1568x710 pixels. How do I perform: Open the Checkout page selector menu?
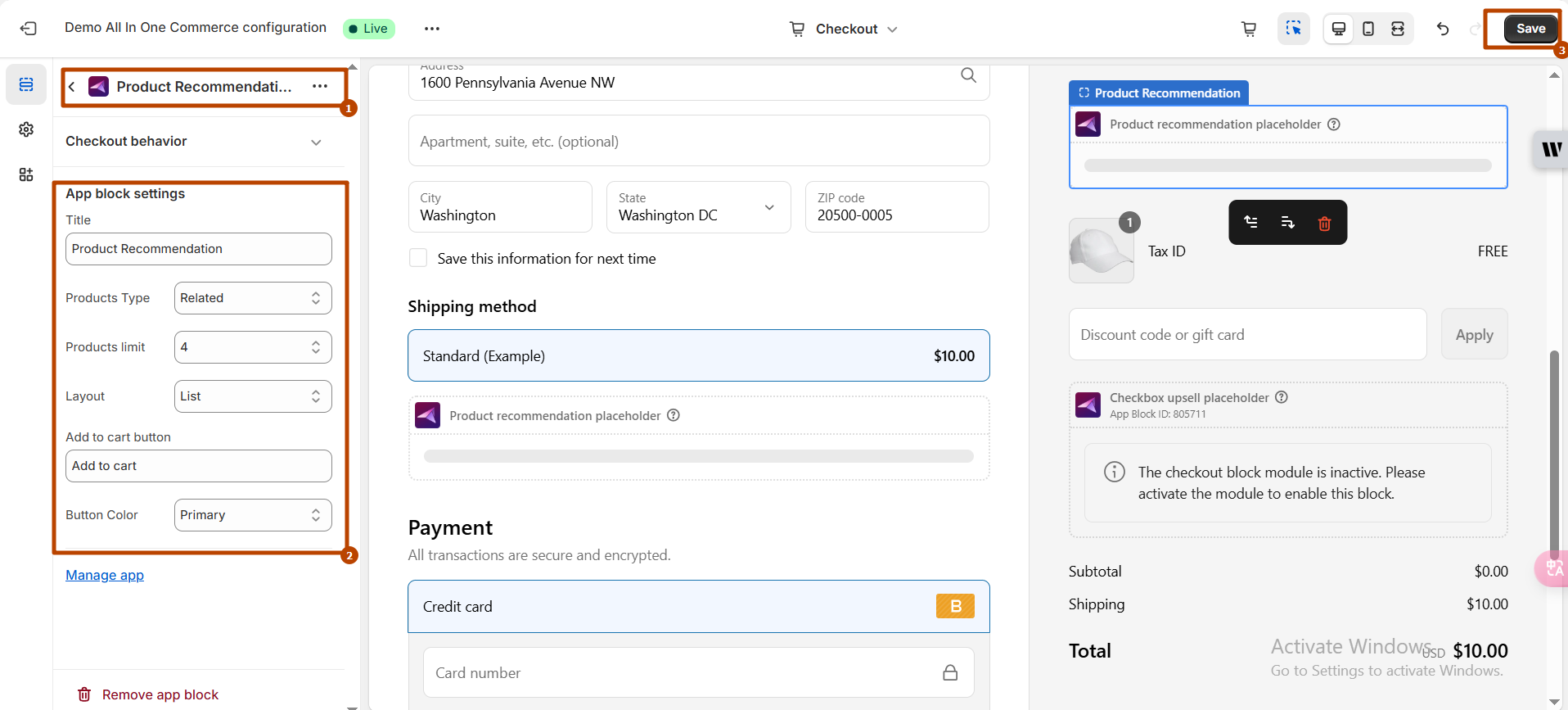click(x=845, y=29)
